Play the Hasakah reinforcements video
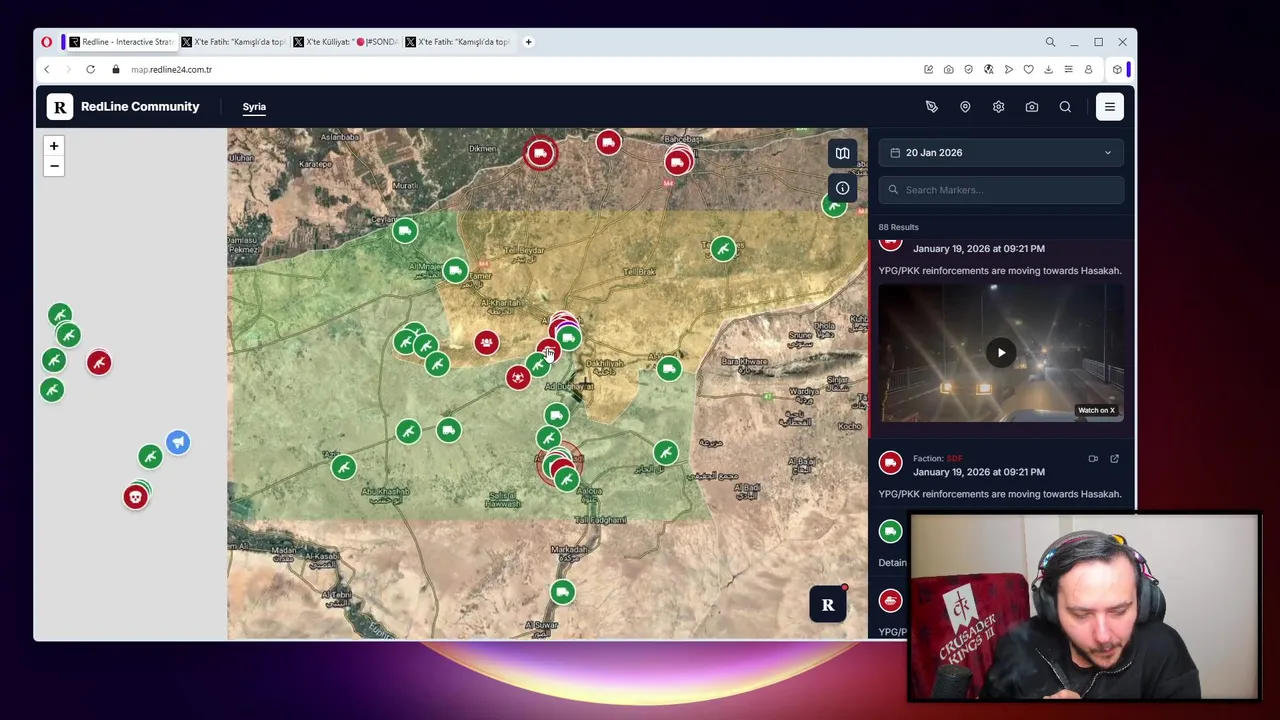Screen dimensions: 1280x720 click(1001, 352)
